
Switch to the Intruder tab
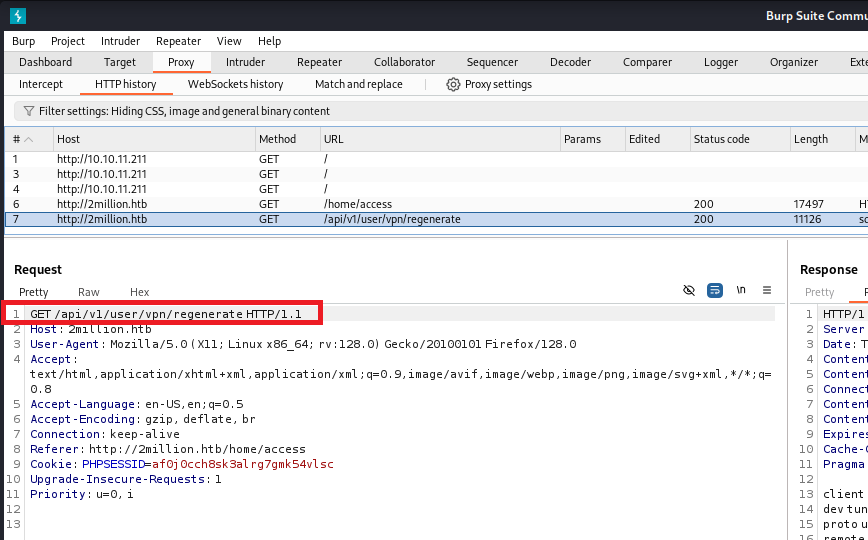click(x=245, y=62)
